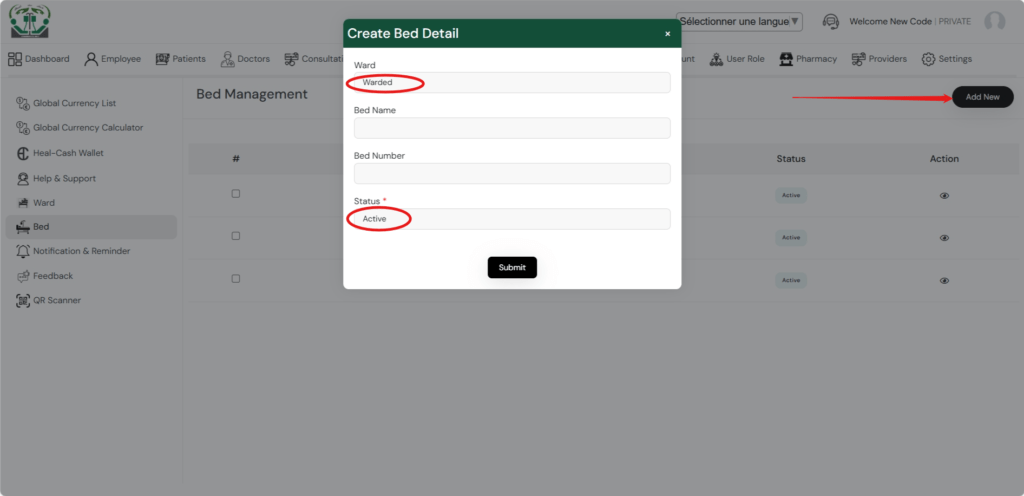
Task: Click the User Role icon
Action: tap(716, 59)
